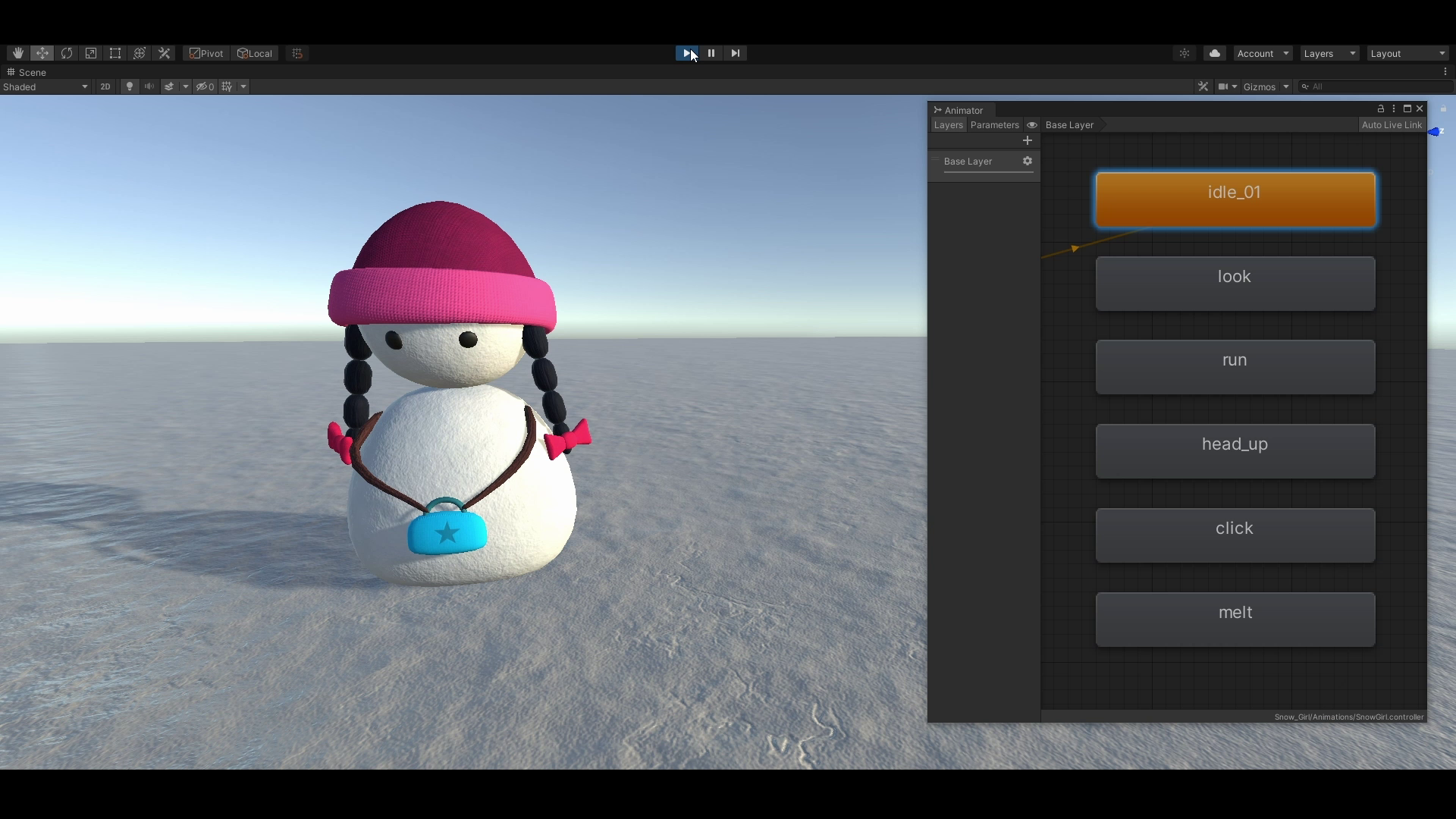Lock the Animator window

click(1381, 109)
